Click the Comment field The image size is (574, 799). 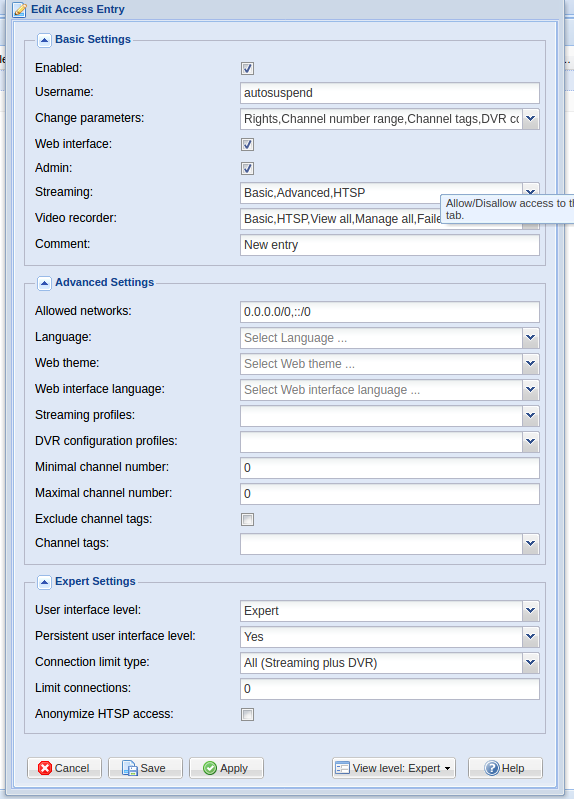389,245
